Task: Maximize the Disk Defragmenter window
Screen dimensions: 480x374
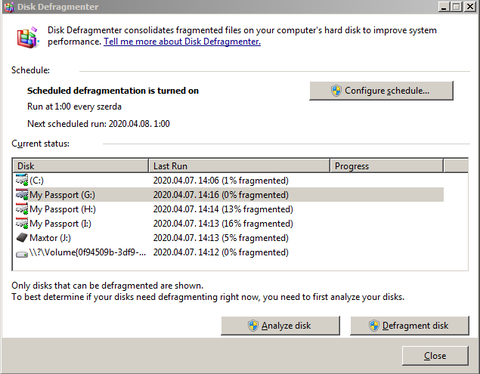Action: 456,7
